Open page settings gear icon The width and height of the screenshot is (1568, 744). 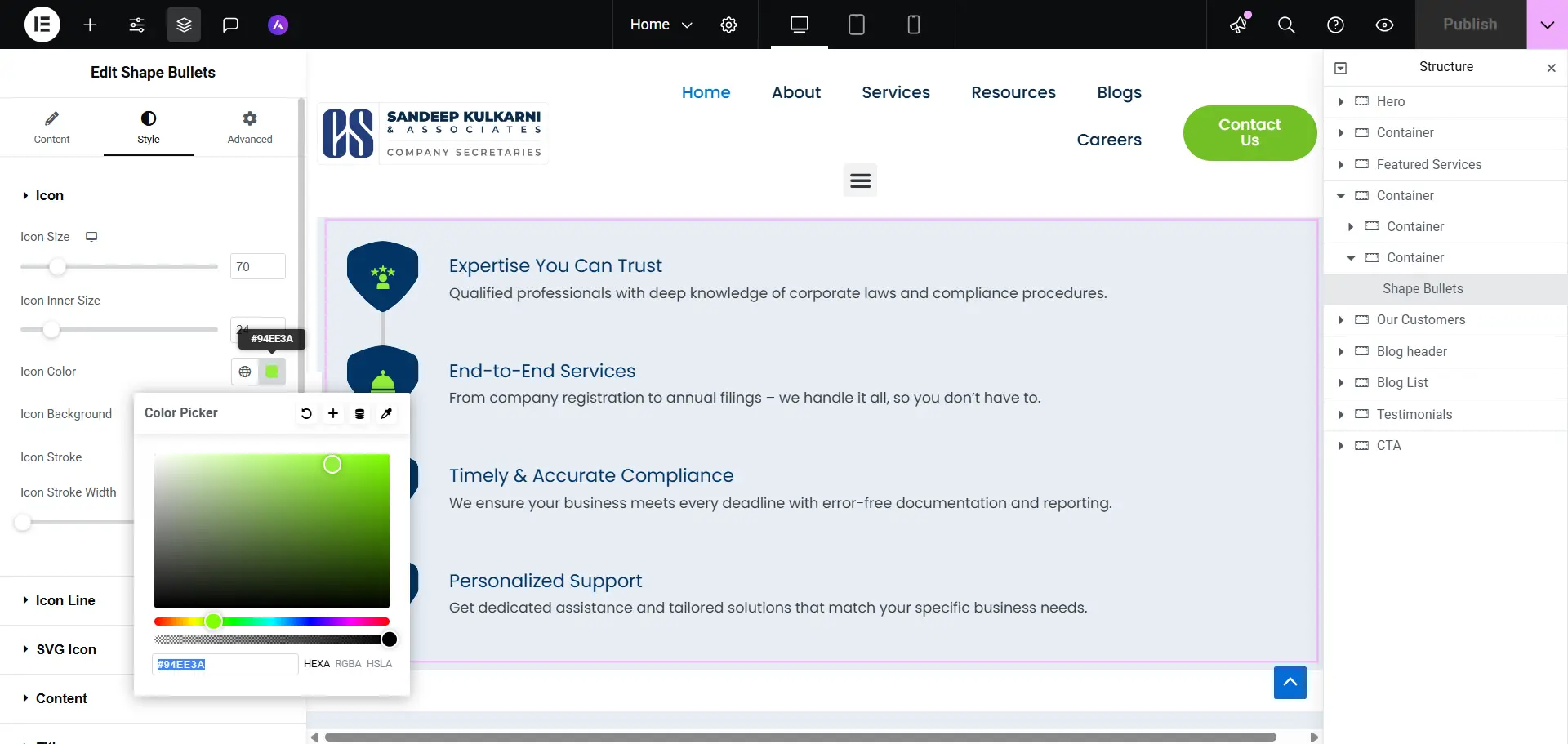point(728,25)
